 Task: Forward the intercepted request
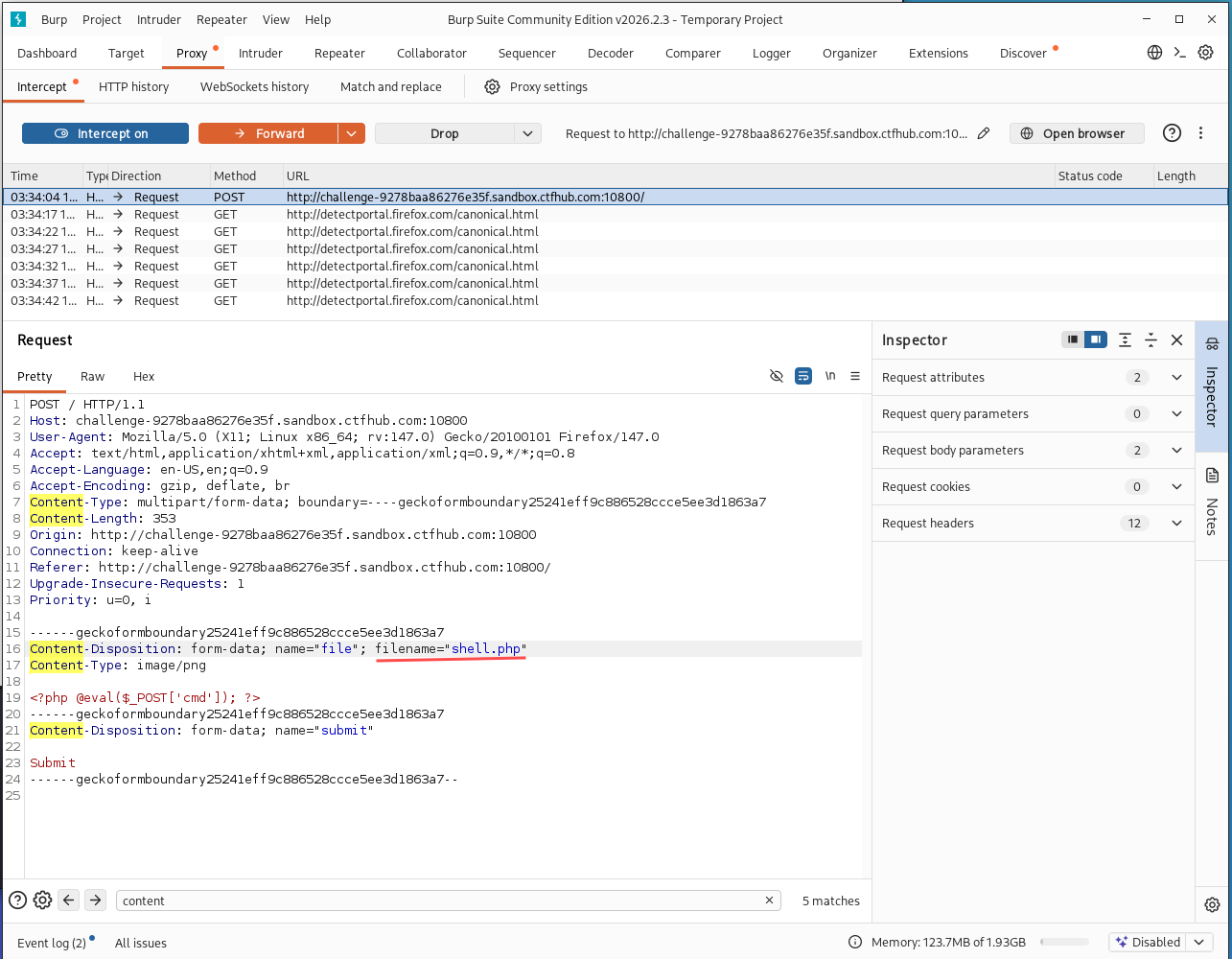[267, 133]
